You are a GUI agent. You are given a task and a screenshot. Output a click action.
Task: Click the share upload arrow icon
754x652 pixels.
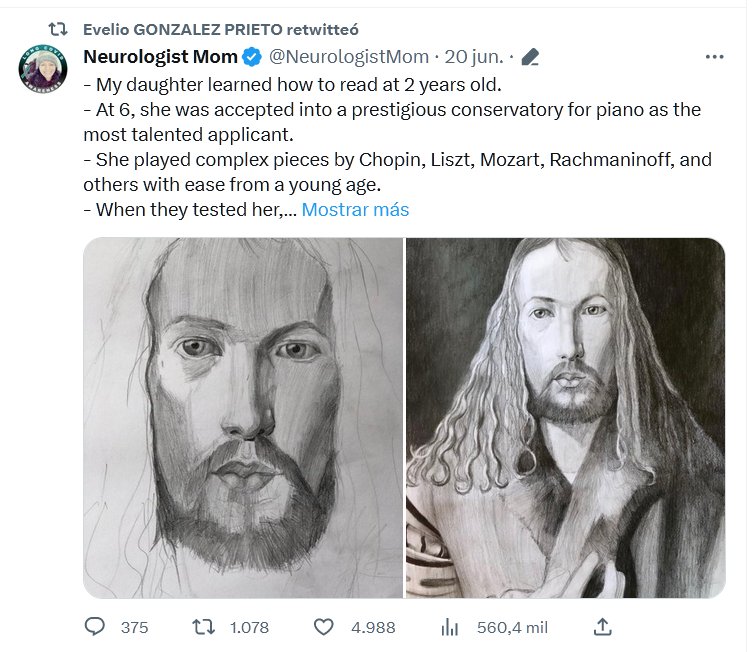tap(602, 627)
